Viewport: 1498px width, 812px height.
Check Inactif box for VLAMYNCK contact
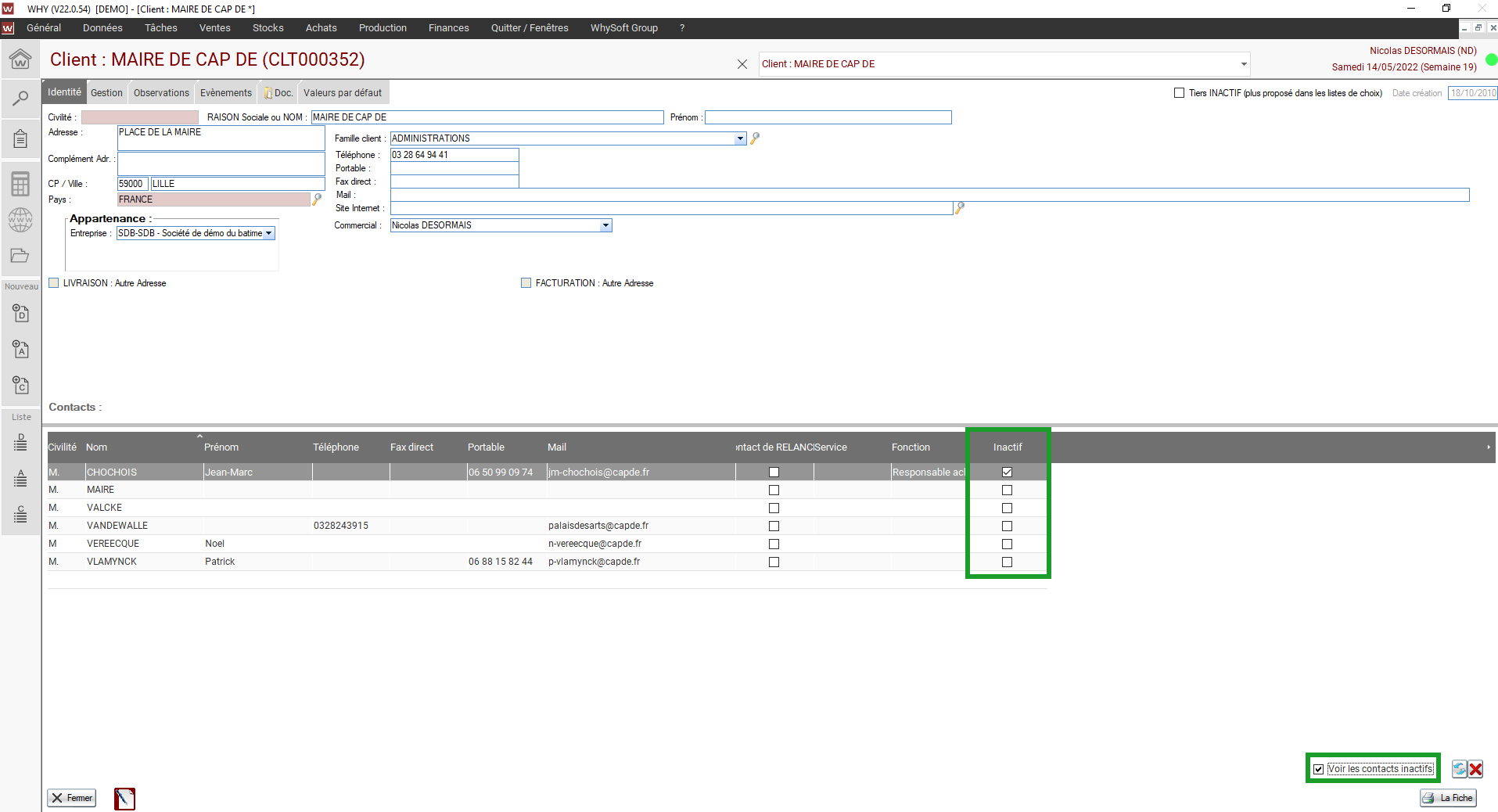pyautogui.click(x=1008, y=562)
